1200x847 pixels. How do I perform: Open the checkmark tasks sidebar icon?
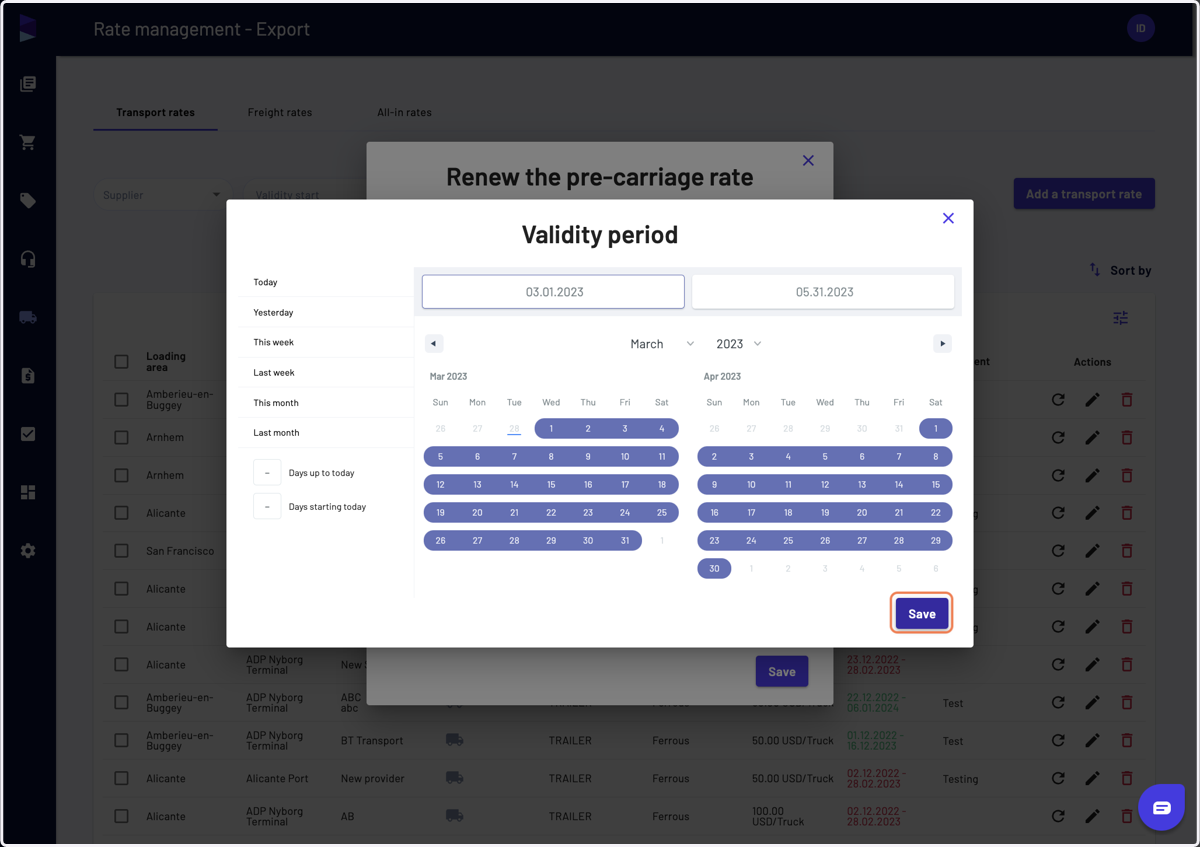(28, 434)
